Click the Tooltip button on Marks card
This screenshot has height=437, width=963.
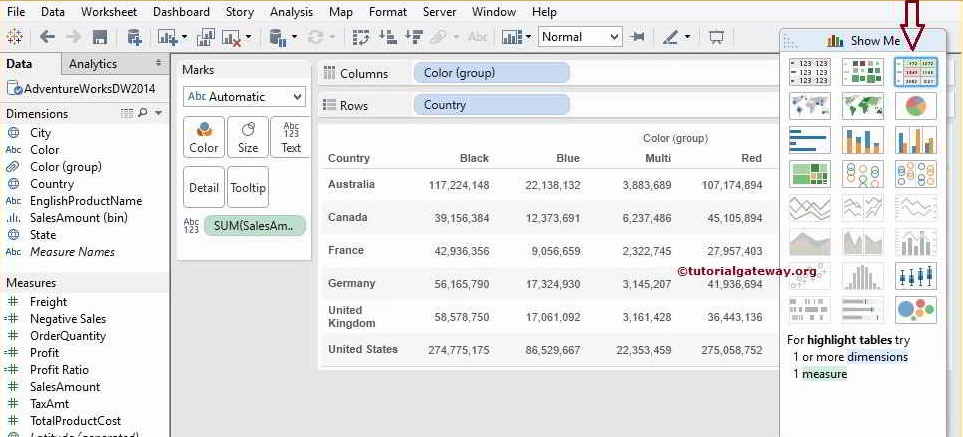click(248, 187)
